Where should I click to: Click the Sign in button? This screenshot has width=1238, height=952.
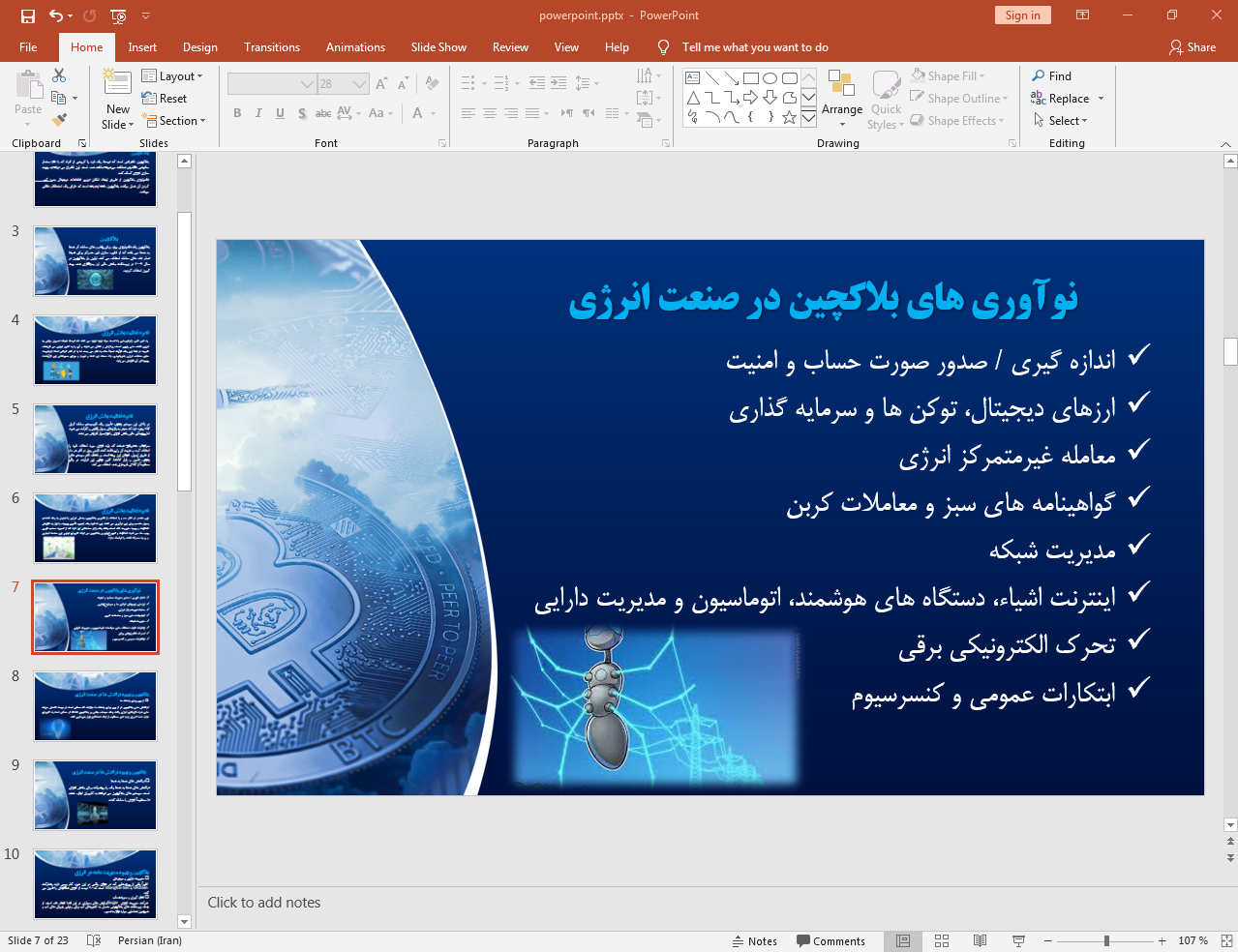[1022, 15]
